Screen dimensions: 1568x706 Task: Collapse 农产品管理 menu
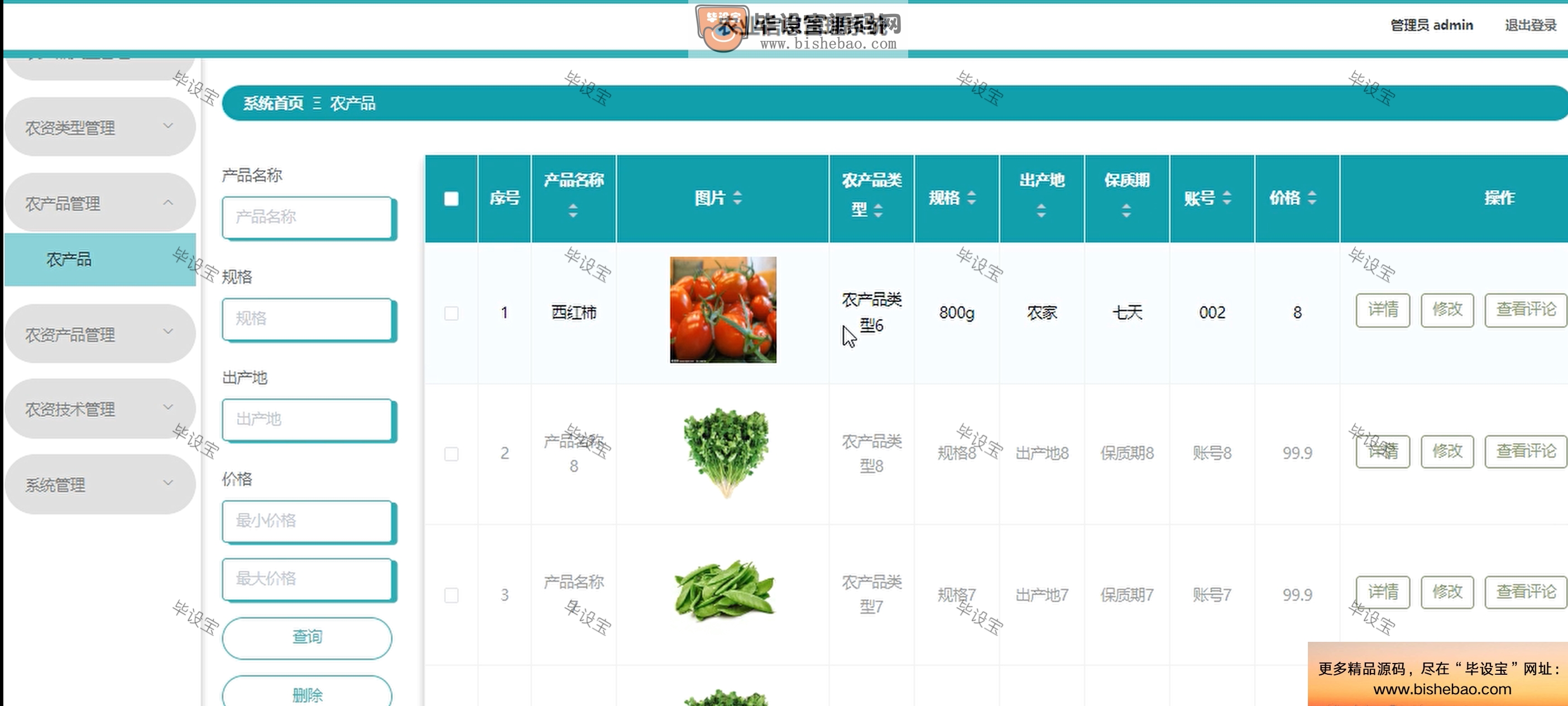100,203
